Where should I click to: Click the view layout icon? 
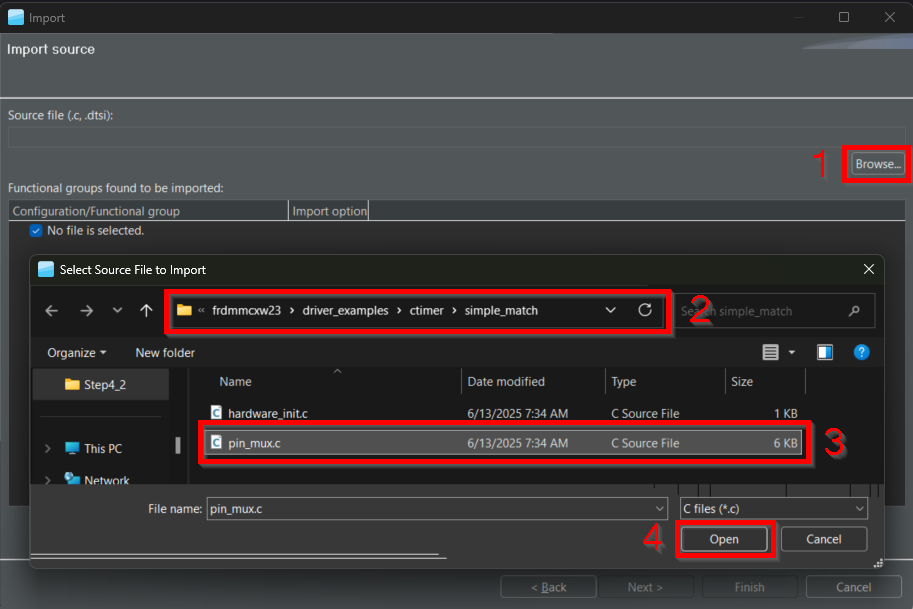[x=770, y=352]
